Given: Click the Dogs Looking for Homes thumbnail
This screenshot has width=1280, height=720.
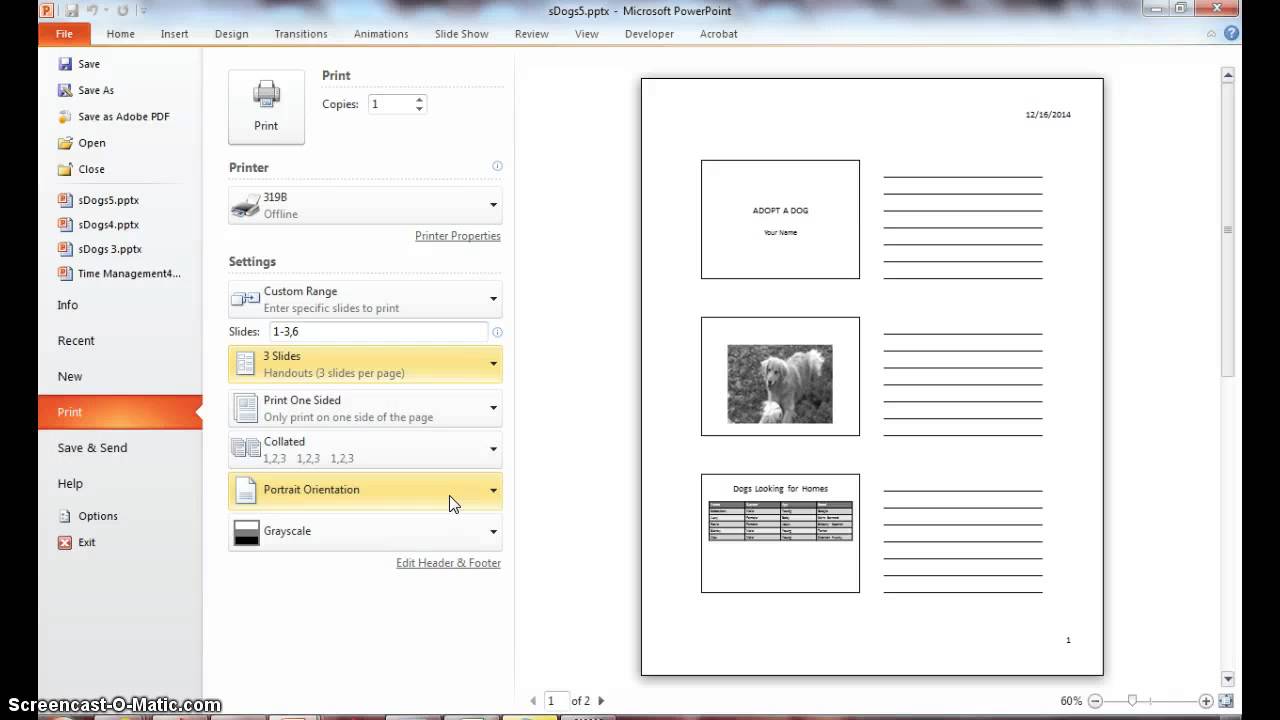Looking at the screenshot, I should (x=780, y=533).
